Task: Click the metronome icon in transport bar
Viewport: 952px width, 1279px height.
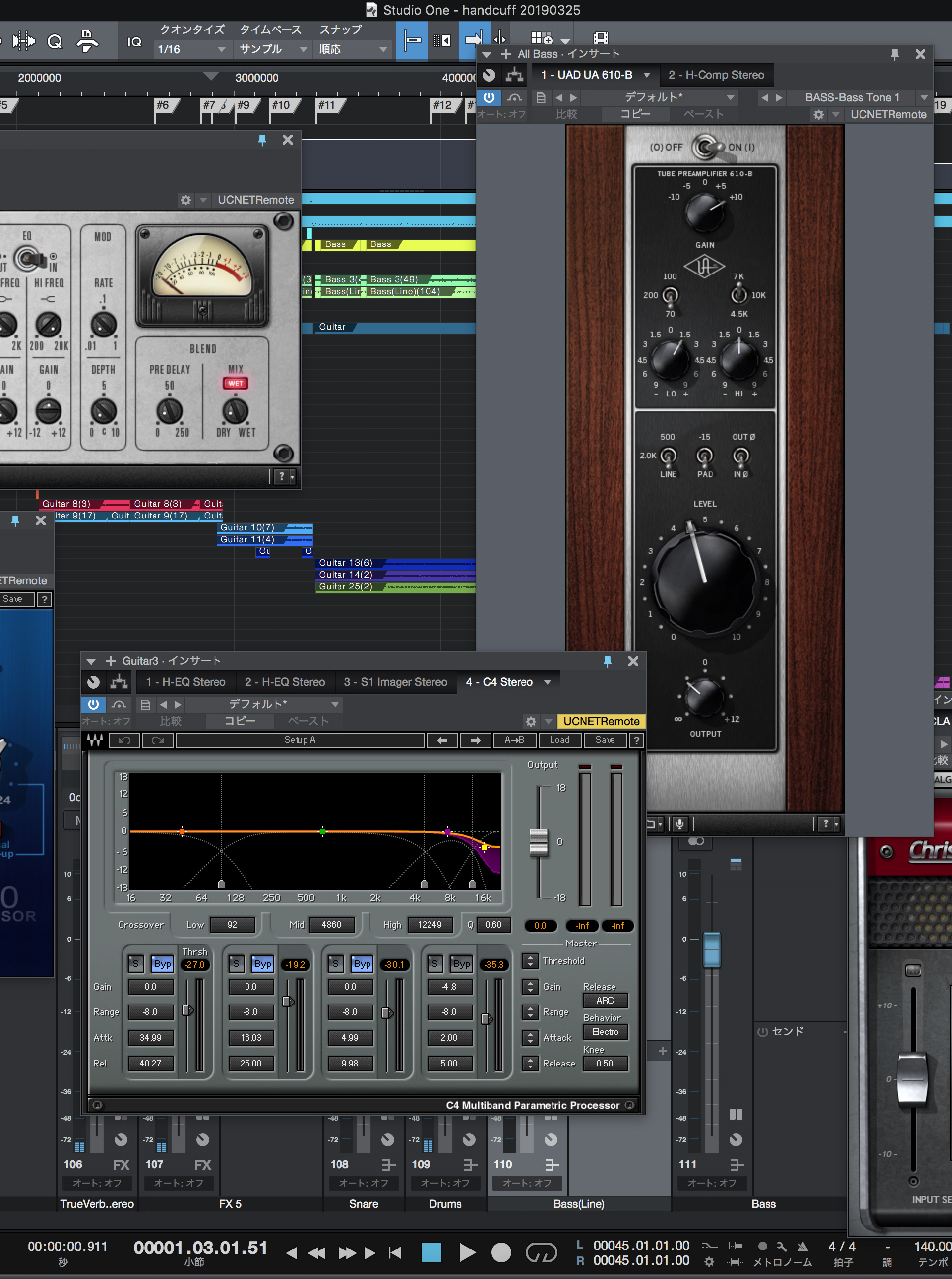Action: pyautogui.click(x=802, y=1246)
